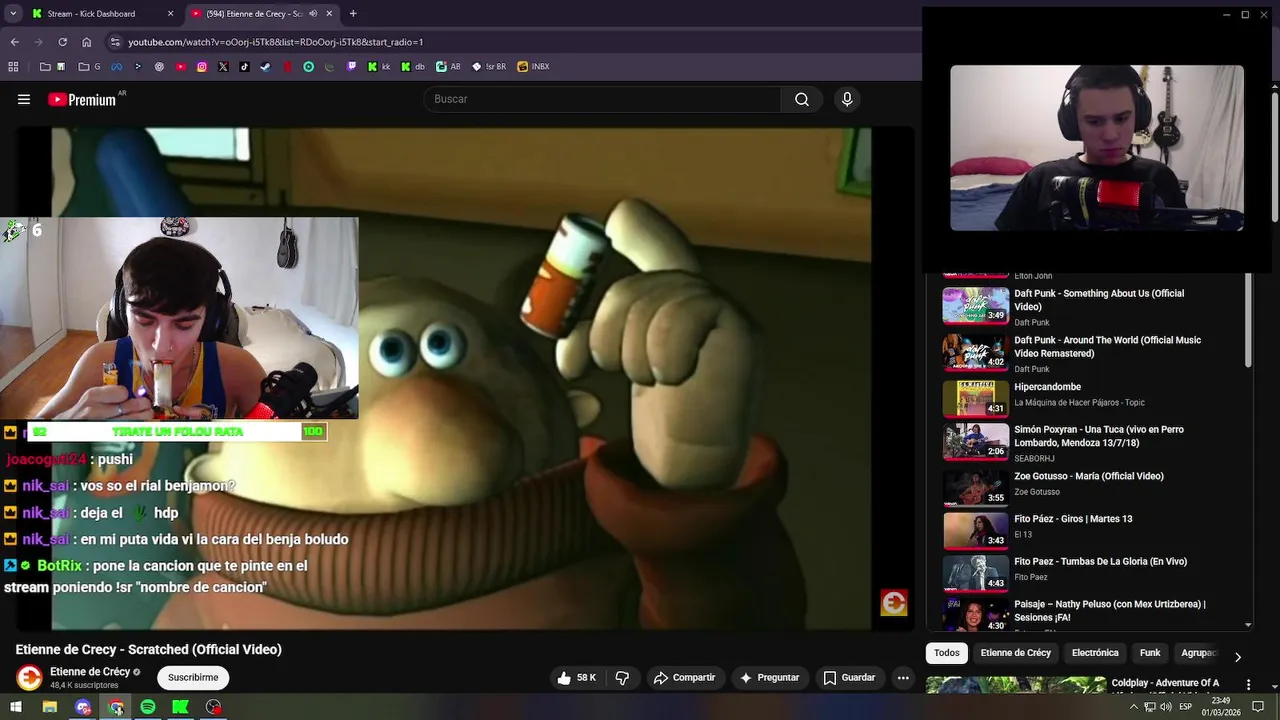
Task: Open the Etienne de Crécy channel name link
Action: (90, 672)
